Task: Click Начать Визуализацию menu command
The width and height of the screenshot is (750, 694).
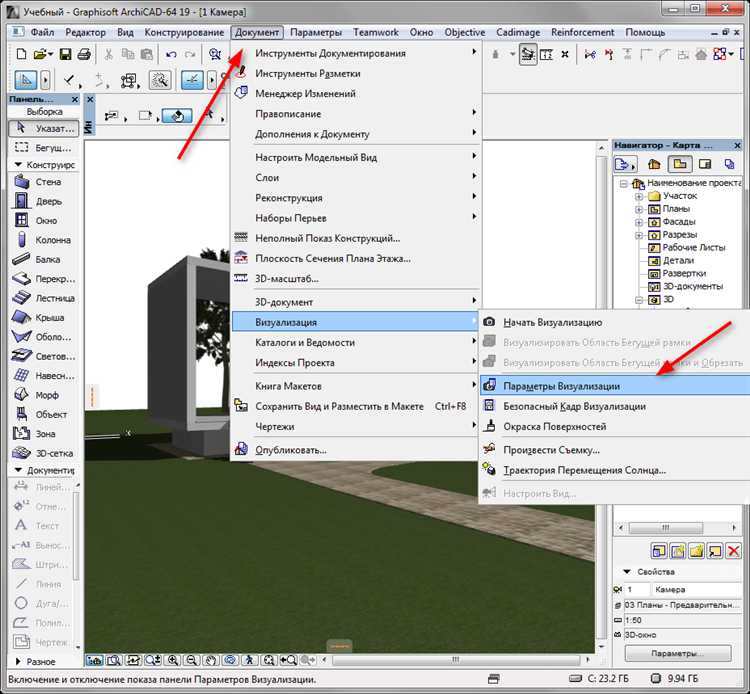Action: coord(552,322)
